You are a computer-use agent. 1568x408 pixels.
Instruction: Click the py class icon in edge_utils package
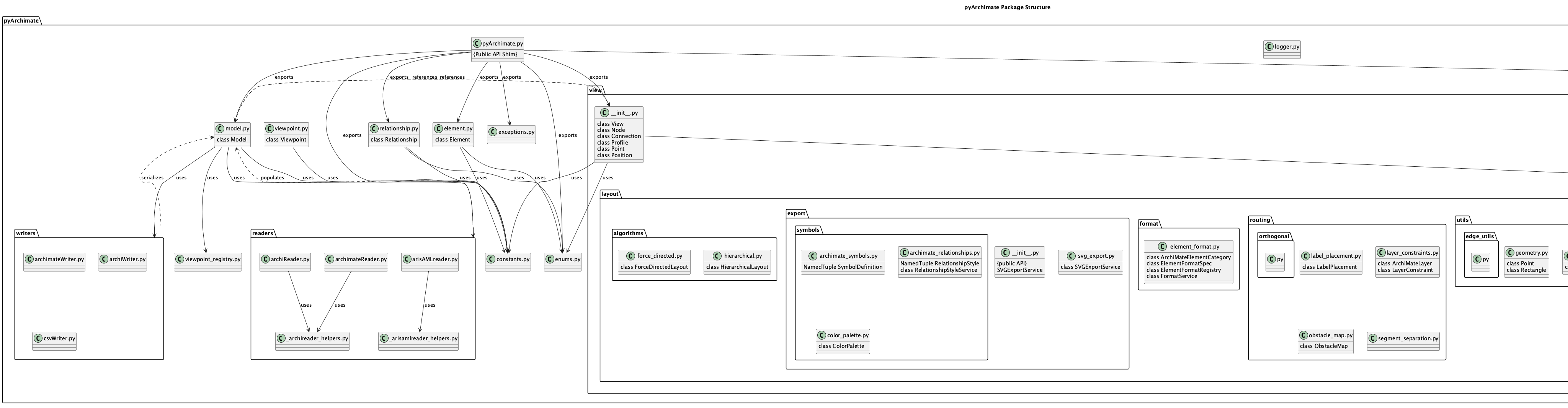(1478, 259)
